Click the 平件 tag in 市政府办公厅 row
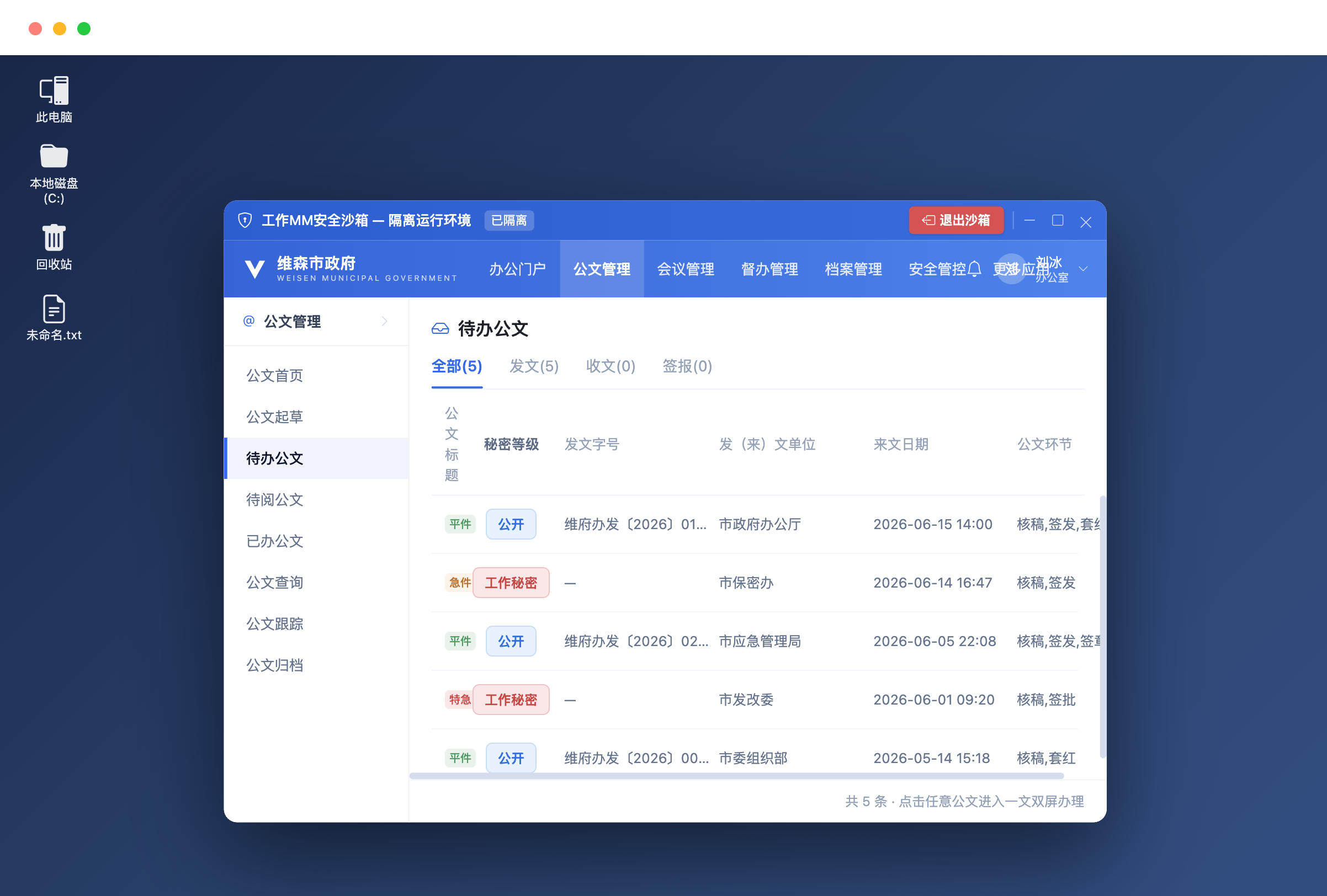Screen dimensions: 1327x896 (460, 524)
